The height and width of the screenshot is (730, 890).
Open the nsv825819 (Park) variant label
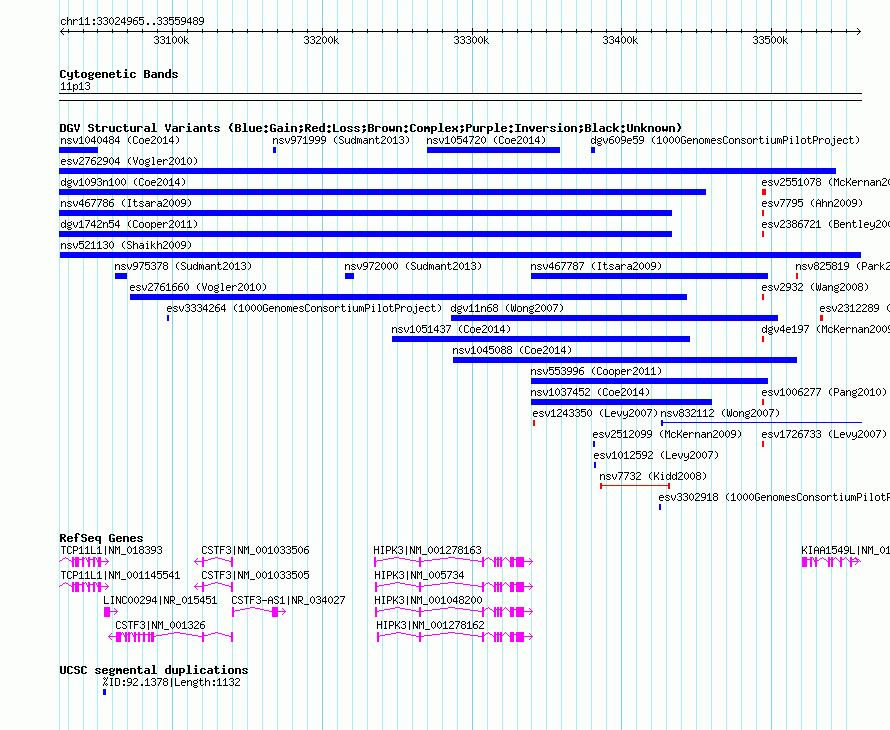(x=842, y=266)
